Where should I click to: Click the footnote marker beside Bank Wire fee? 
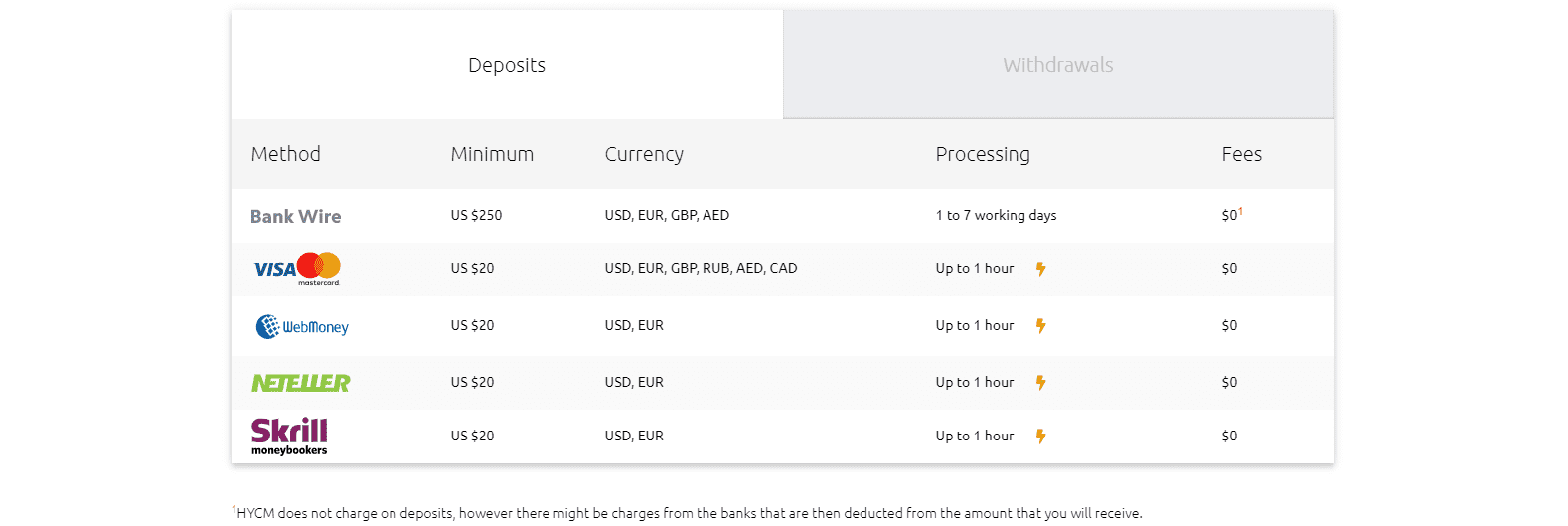1240,211
